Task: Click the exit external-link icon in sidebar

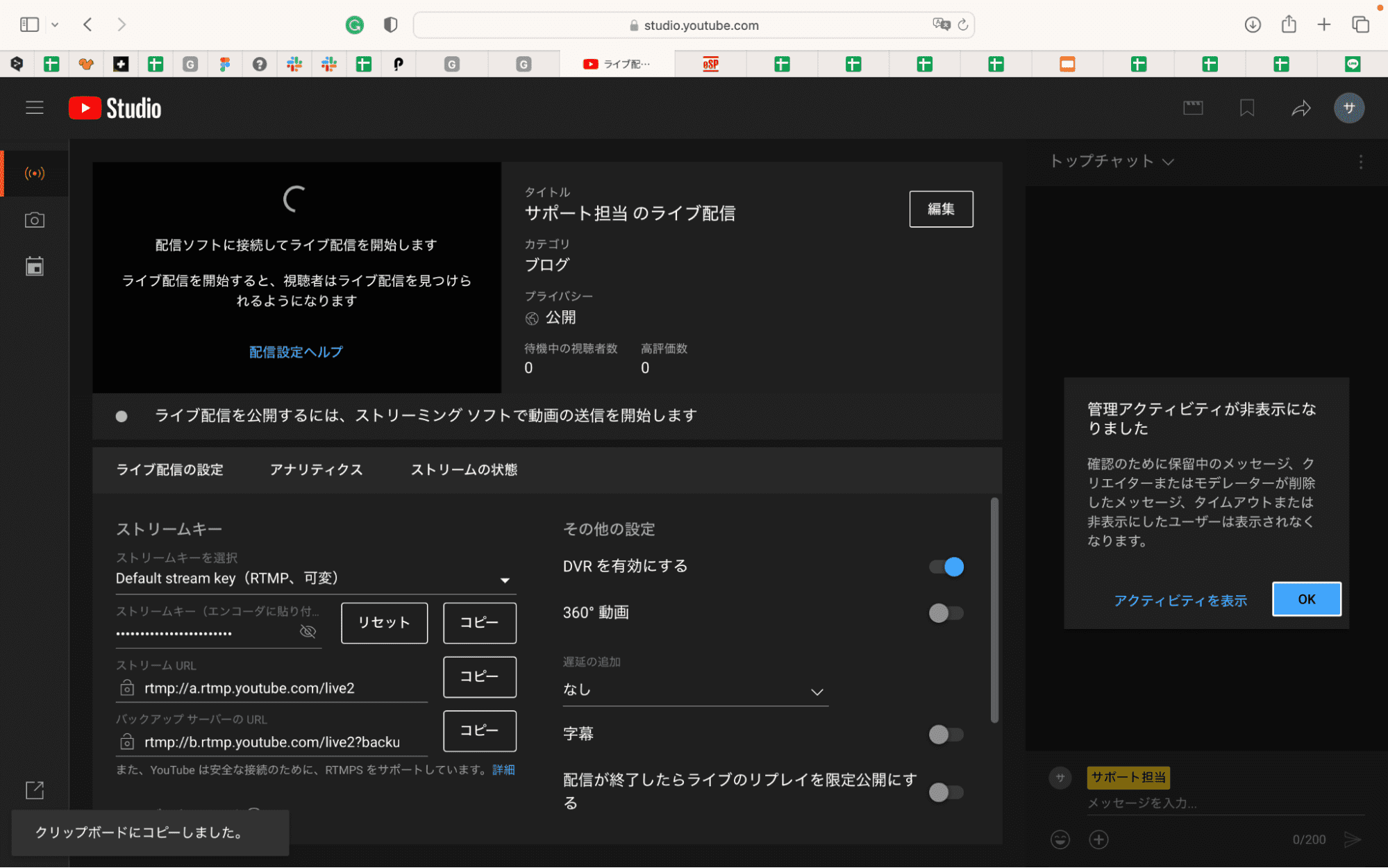Action: point(34,790)
